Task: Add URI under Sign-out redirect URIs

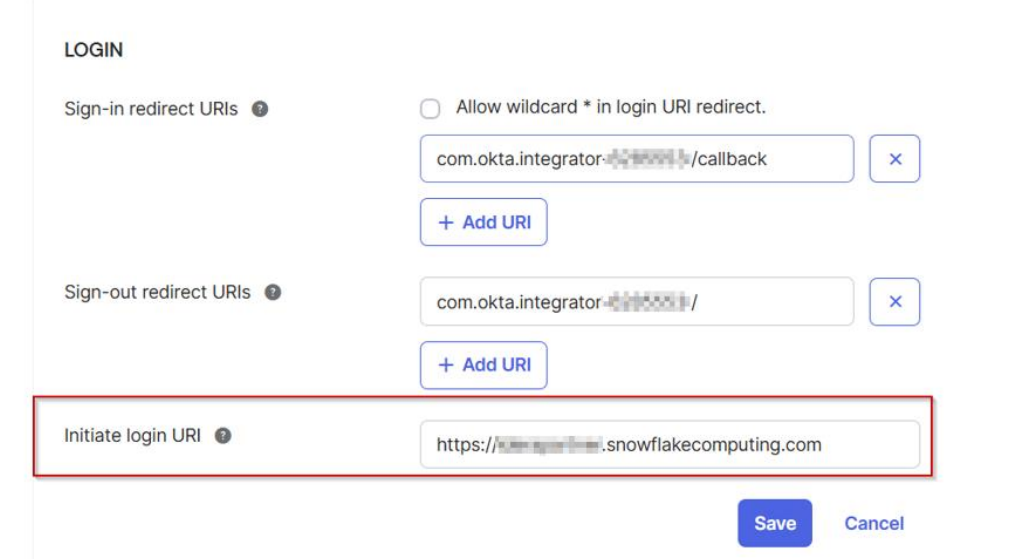Action: (x=484, y=365)
